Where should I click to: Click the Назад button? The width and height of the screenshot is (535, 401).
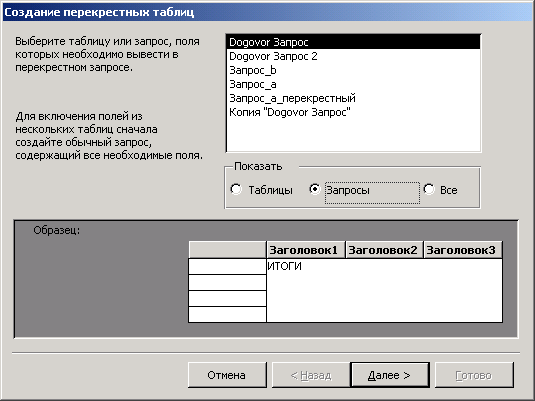coord(311,375)
